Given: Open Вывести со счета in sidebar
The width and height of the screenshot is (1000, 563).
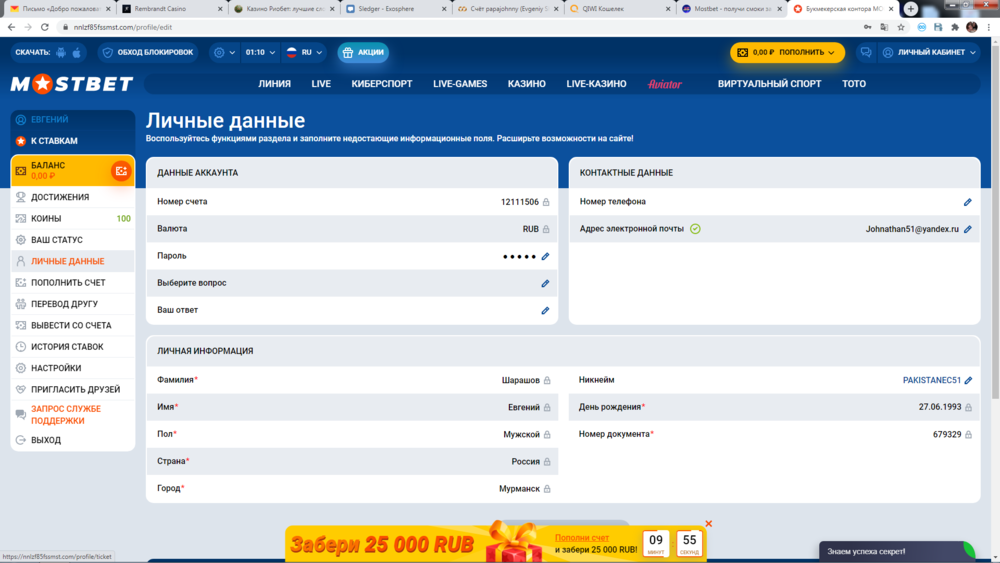Looking at the screenshot, I should [73, 325].
